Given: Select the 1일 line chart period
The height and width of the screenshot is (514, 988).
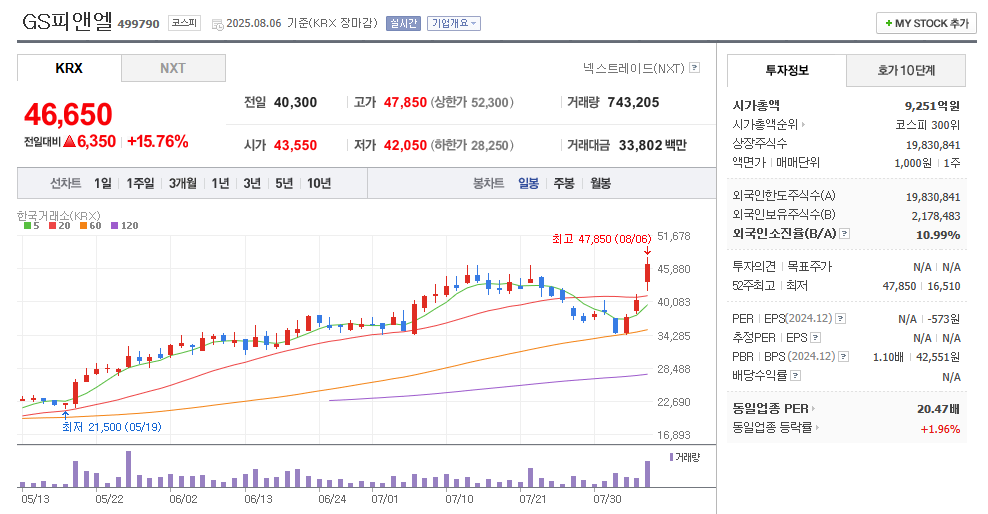Looking at the screenshot, I should (x=103, y=183).
